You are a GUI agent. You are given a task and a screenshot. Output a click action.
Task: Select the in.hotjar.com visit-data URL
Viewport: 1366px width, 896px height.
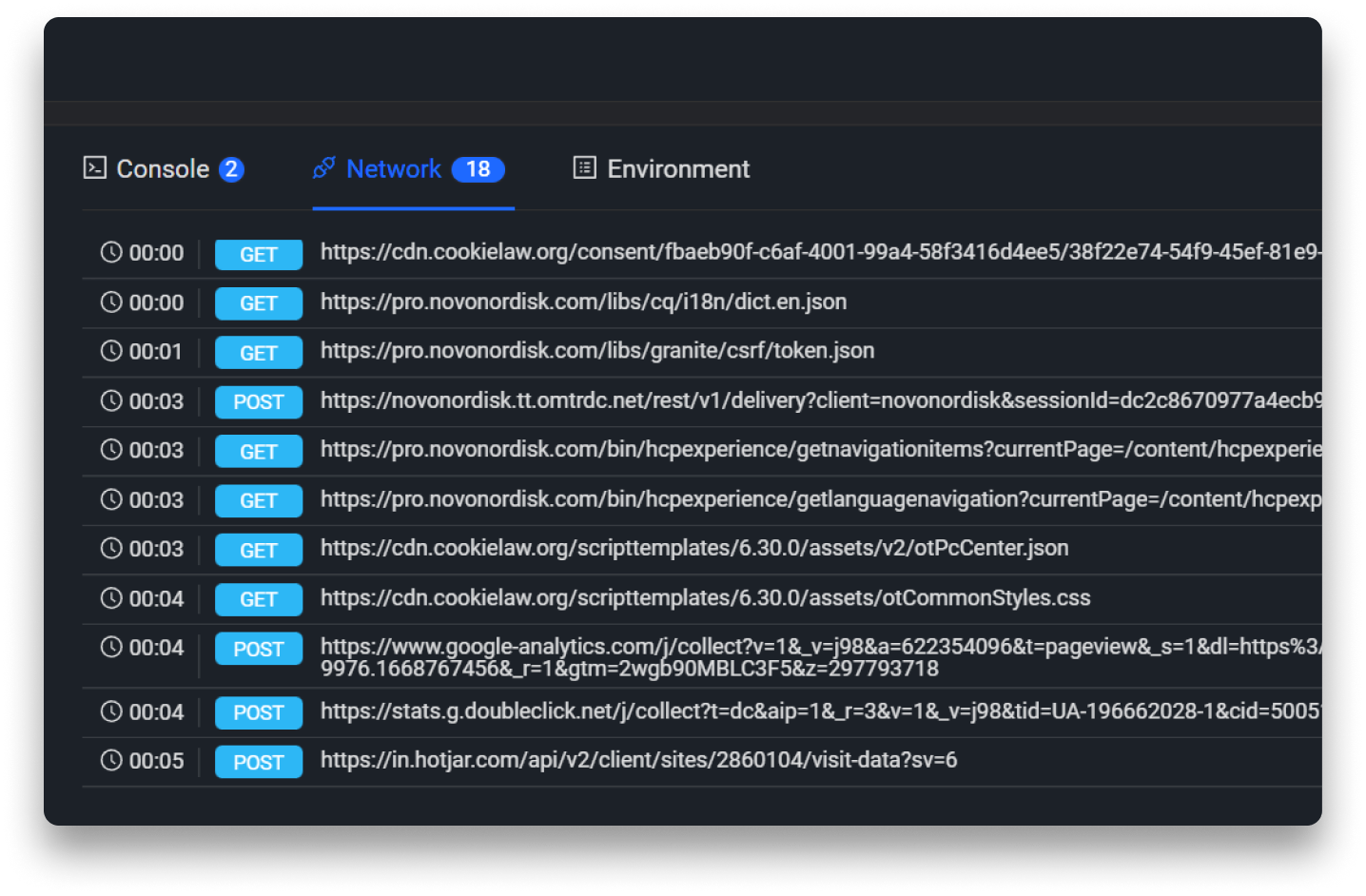tap(638, 760)
